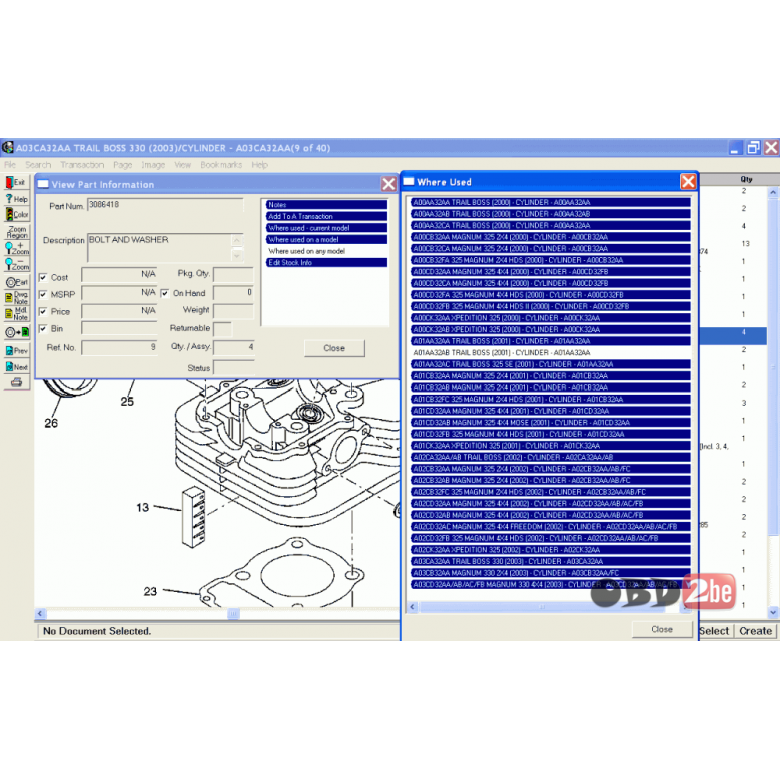Click Description field scroll down arrow

pos(237,255)
